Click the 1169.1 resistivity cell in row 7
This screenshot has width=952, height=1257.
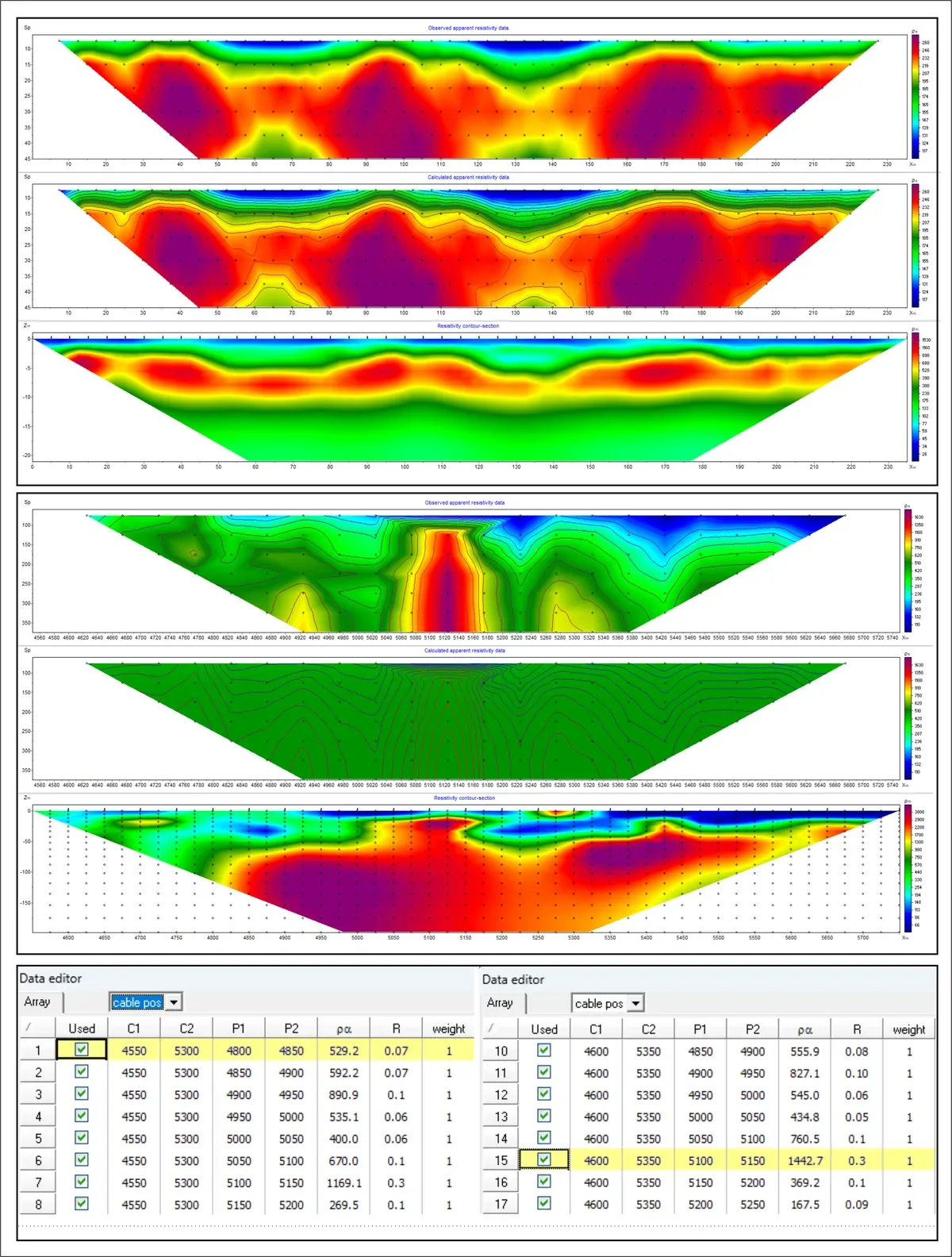pos(344,1182)
